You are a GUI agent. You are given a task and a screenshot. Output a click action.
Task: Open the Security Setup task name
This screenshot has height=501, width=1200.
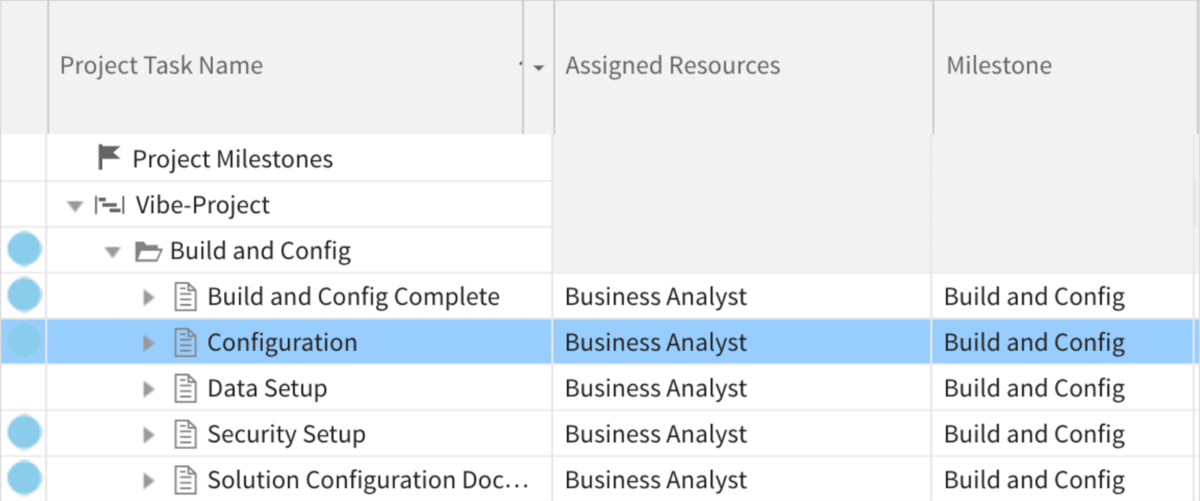click(286, 435)
